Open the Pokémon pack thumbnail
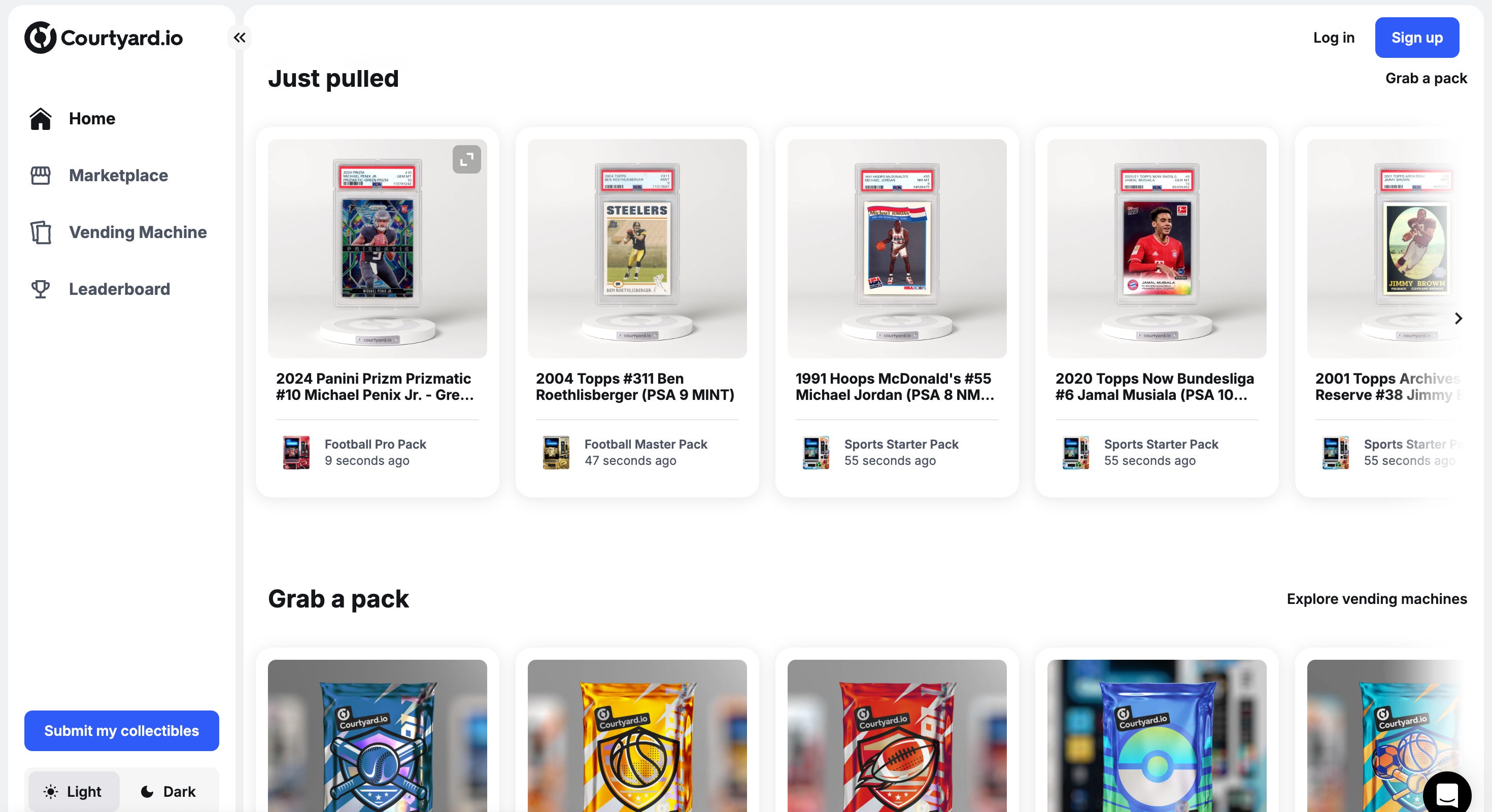 [1157, 735]
